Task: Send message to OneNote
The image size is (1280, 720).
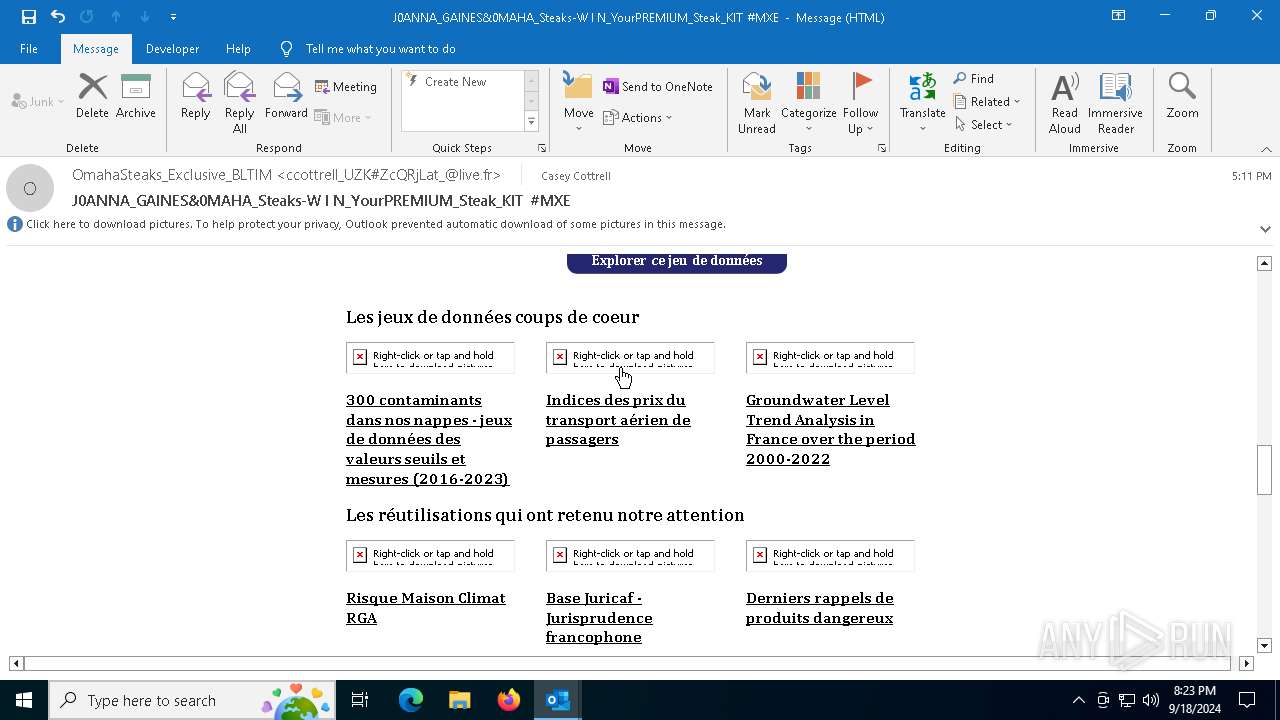Action: 658,87
